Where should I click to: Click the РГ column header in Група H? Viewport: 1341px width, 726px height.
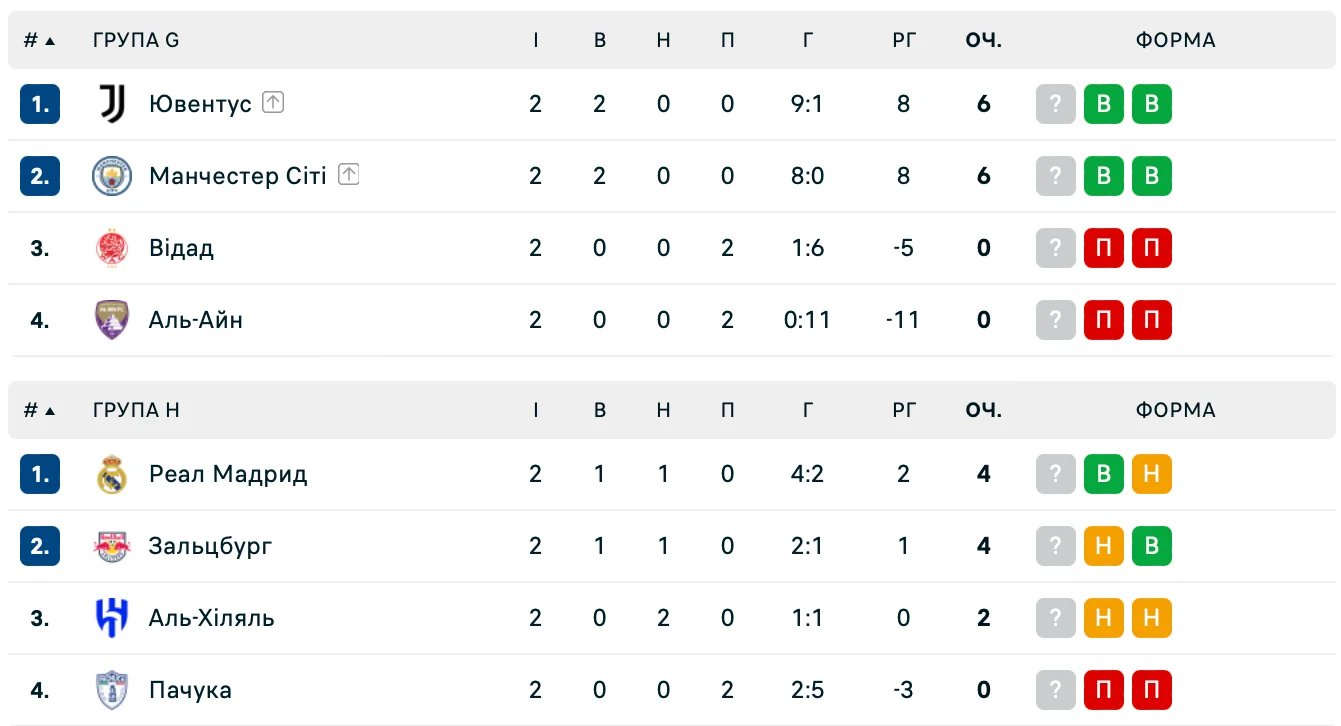coord(903,410)
